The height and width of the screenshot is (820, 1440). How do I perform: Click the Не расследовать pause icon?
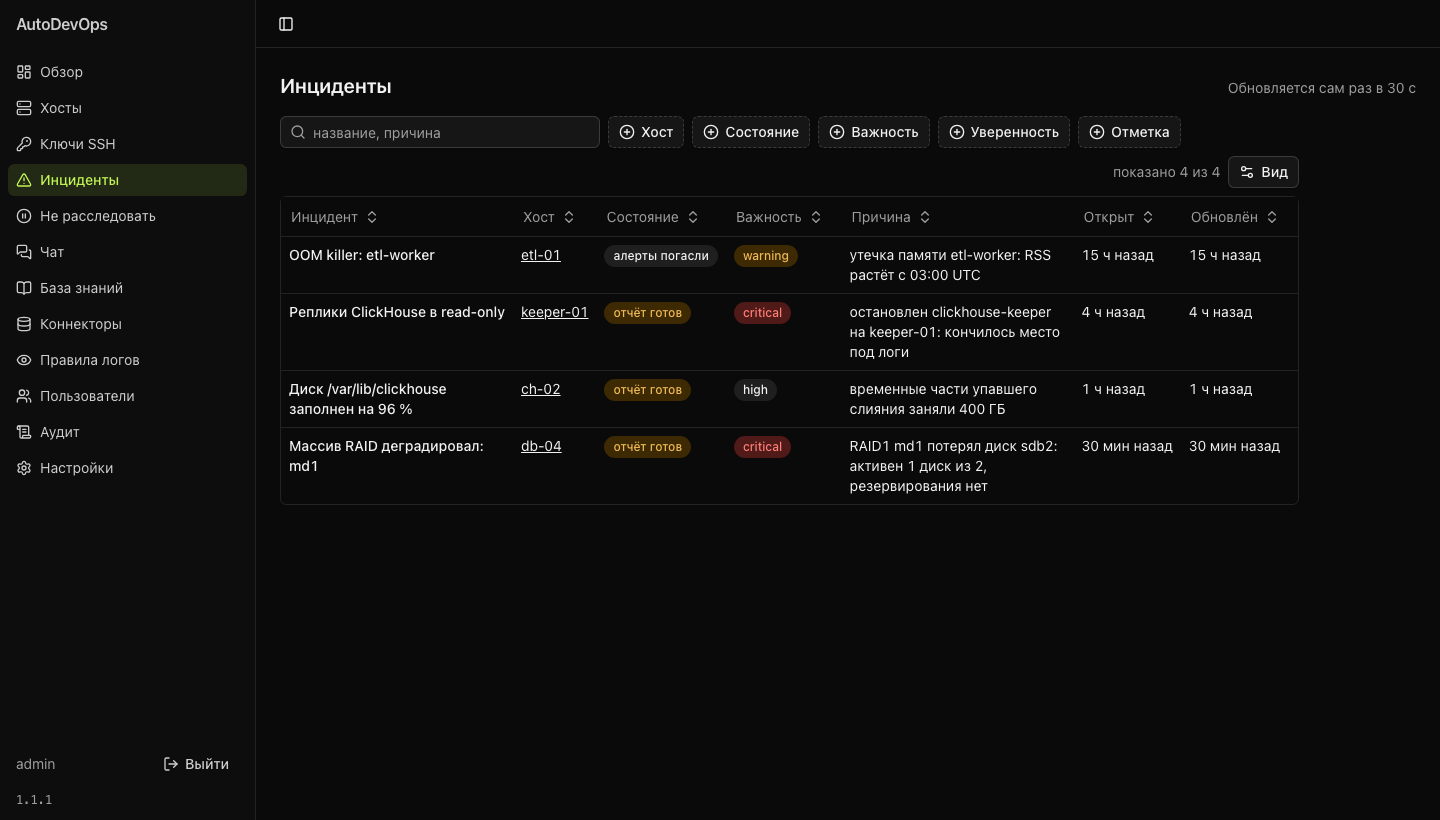[x=24, y=216]
